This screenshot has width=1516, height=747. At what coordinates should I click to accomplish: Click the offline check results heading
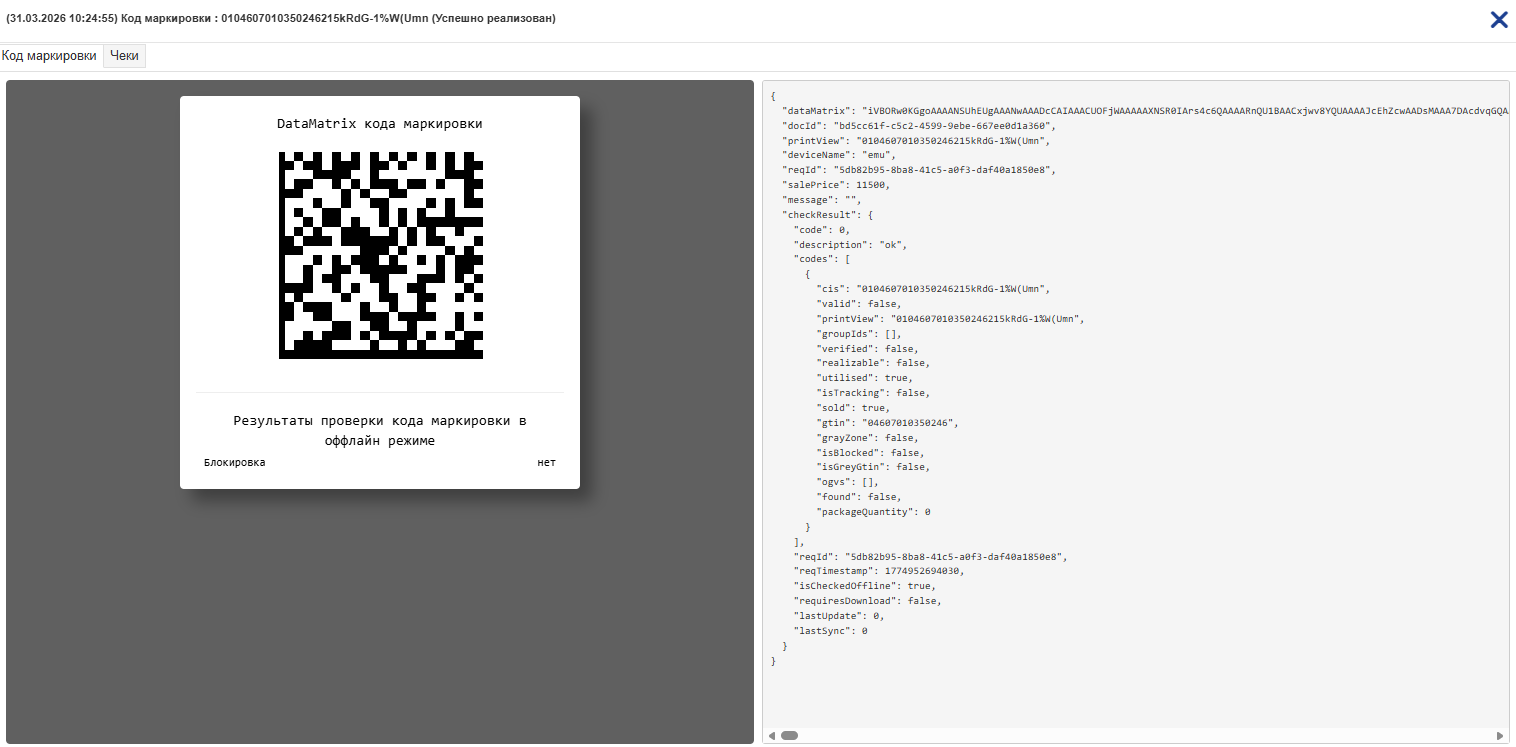click(380, 430)
